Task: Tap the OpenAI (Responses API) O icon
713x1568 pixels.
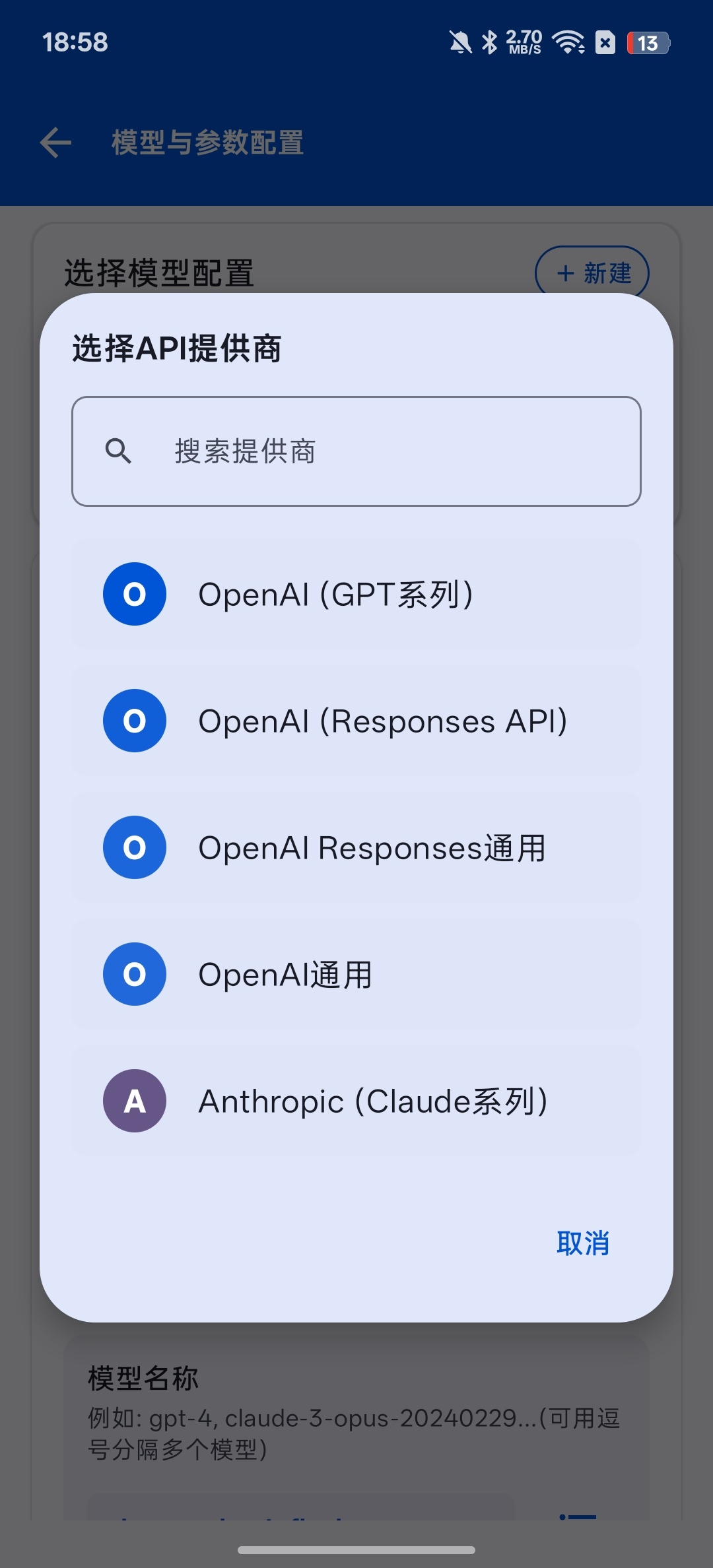Action: point(135,721)
